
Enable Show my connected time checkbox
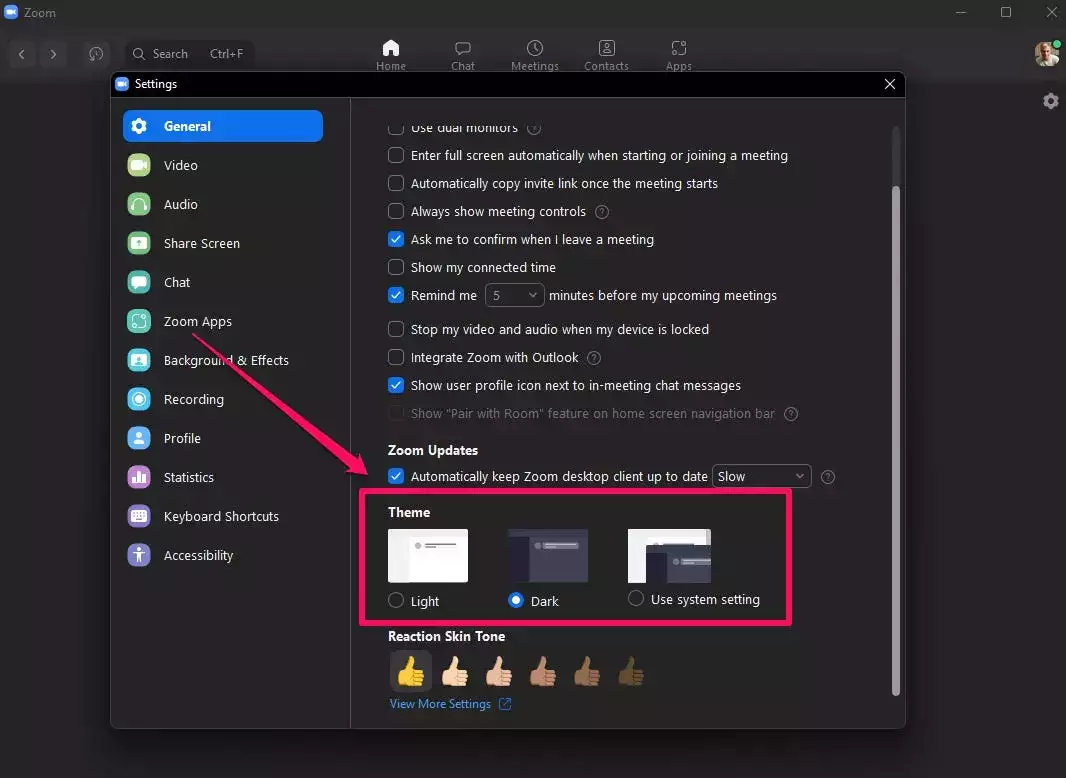coord(396,267)
